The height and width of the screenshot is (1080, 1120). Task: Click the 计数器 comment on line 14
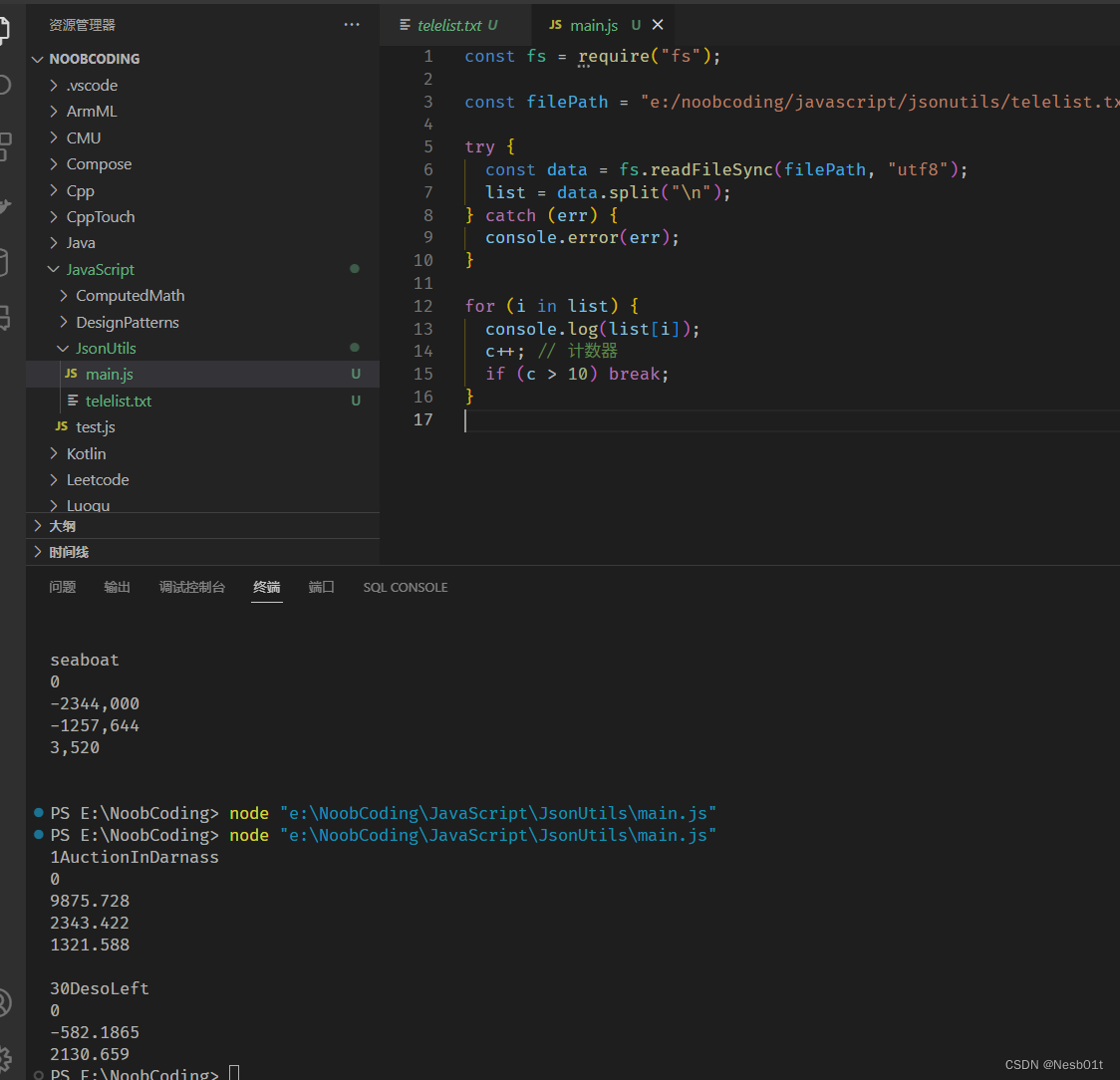coord(577,352)
